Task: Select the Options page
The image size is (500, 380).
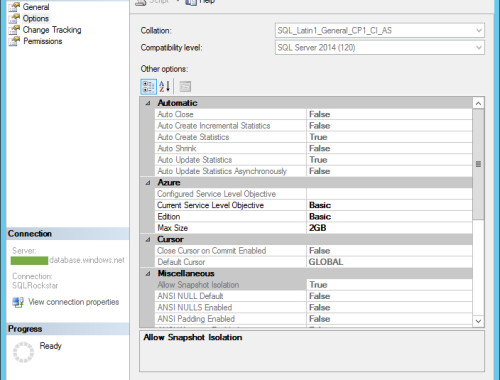Action: 36,18
